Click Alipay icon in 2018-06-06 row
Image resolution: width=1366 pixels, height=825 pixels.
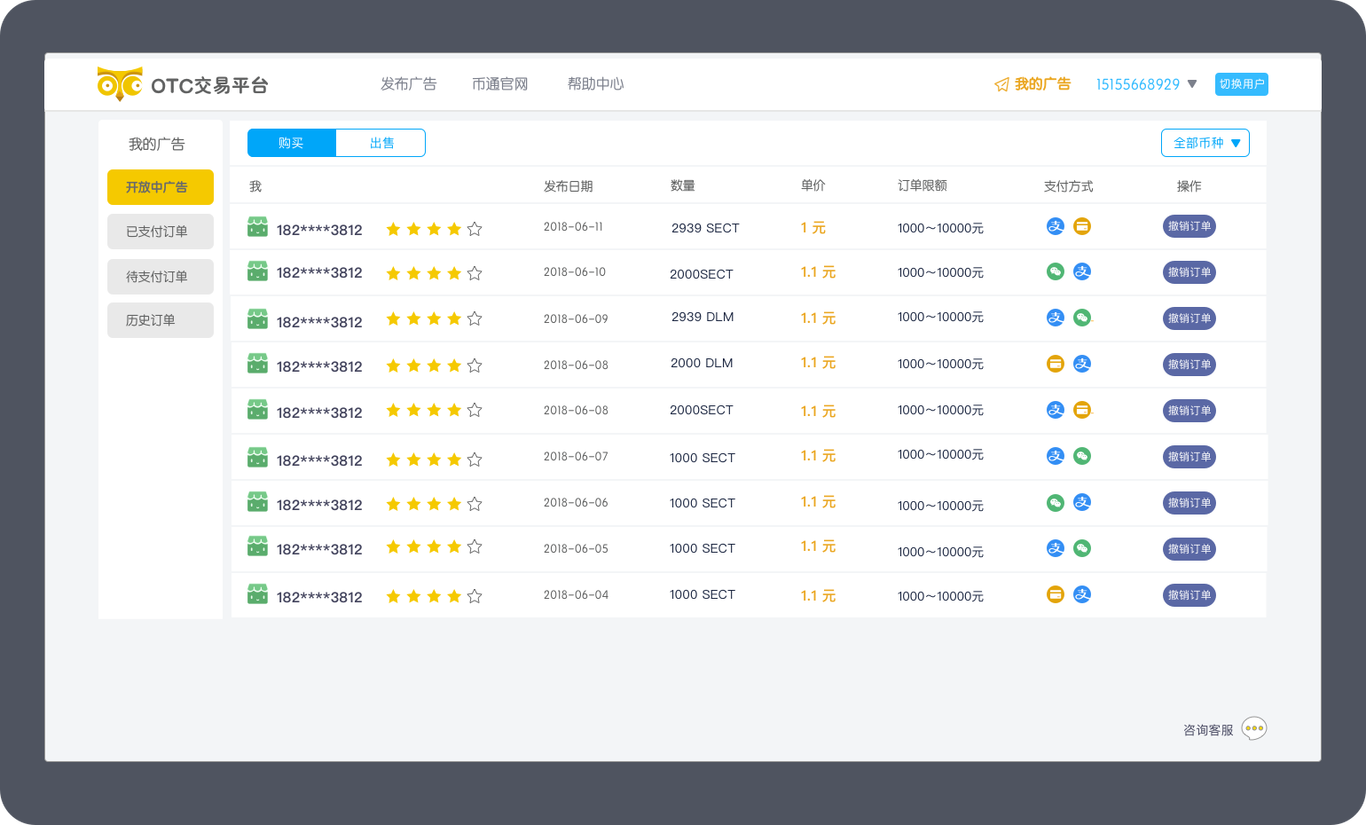click(1082, 503)
